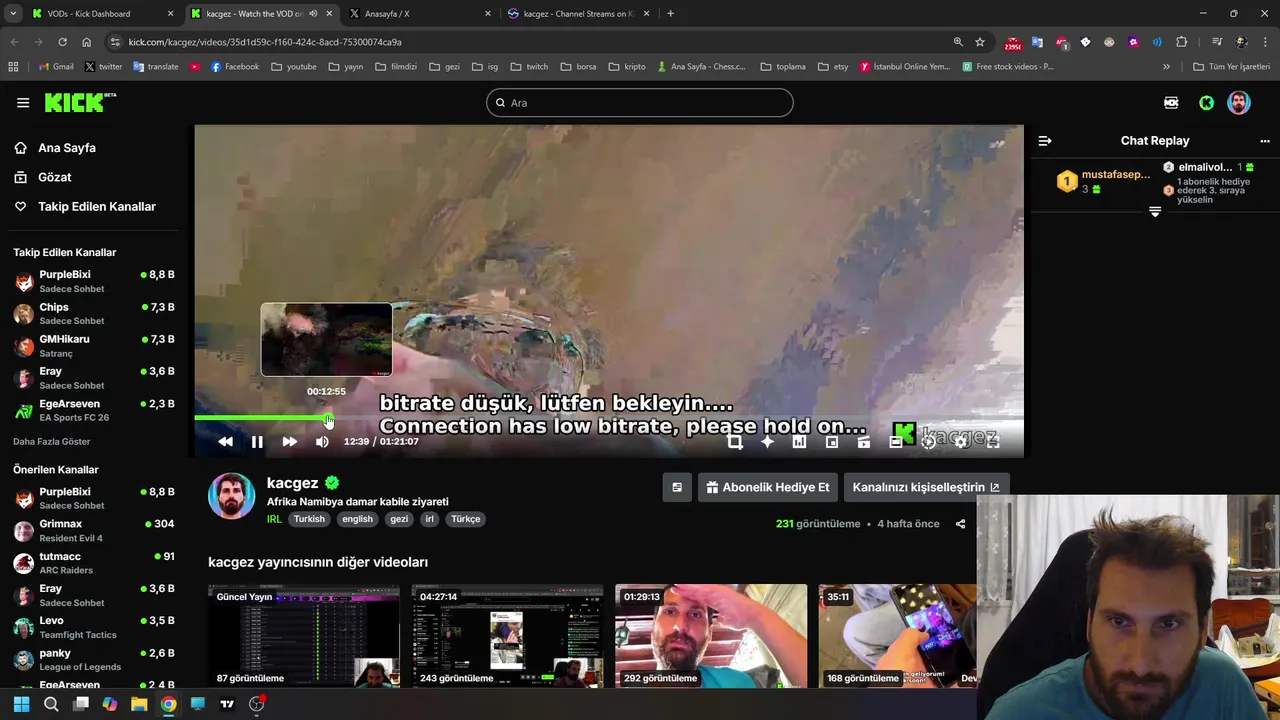Click Abonelik Hediye Et button
This screenshot has width=1280, height=720.
point(767,487)
